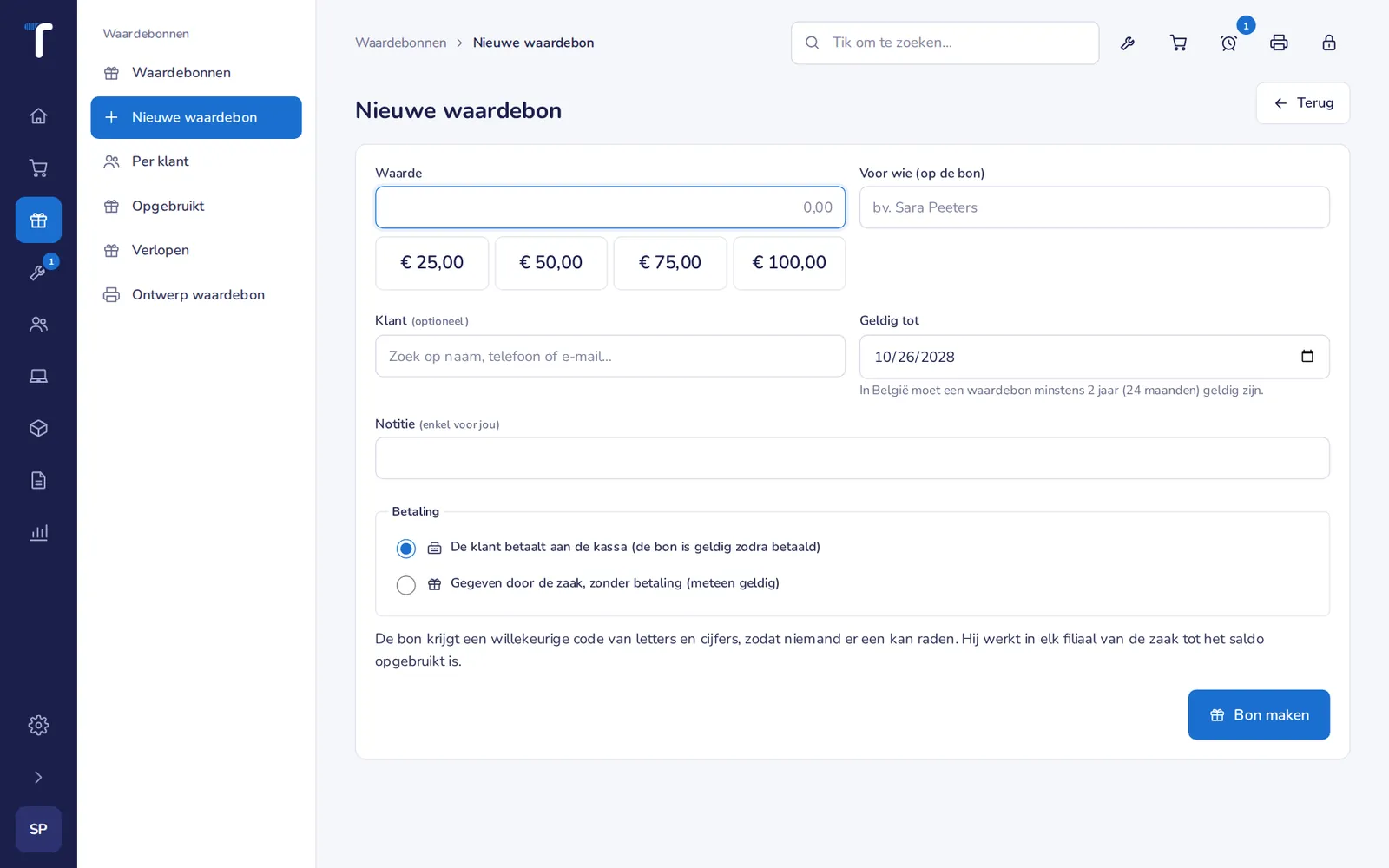Choose the € 50,00 preset value
1389x868 pixels.
point(551,263)
